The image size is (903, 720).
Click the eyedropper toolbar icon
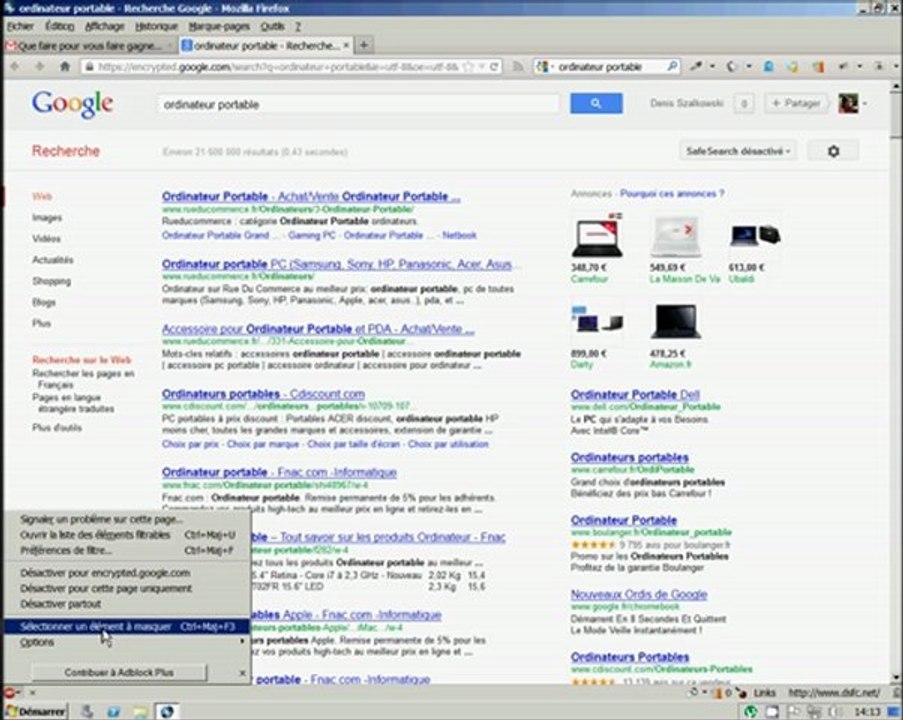coord(696,67)
